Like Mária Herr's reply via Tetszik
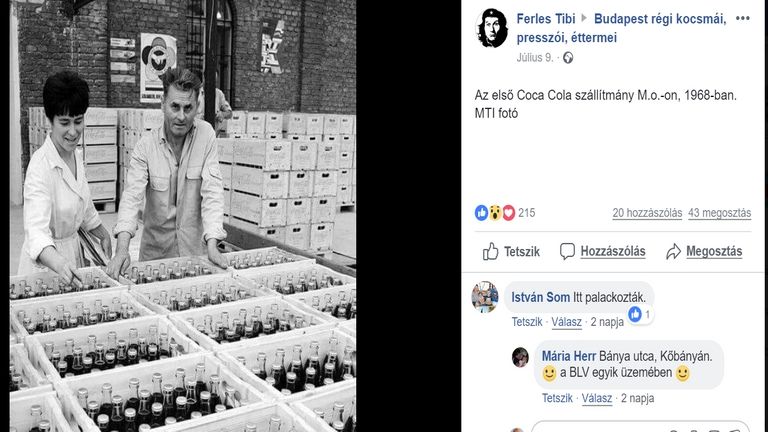This screenshot has height=432, width=768. click(x=557, y=398)
